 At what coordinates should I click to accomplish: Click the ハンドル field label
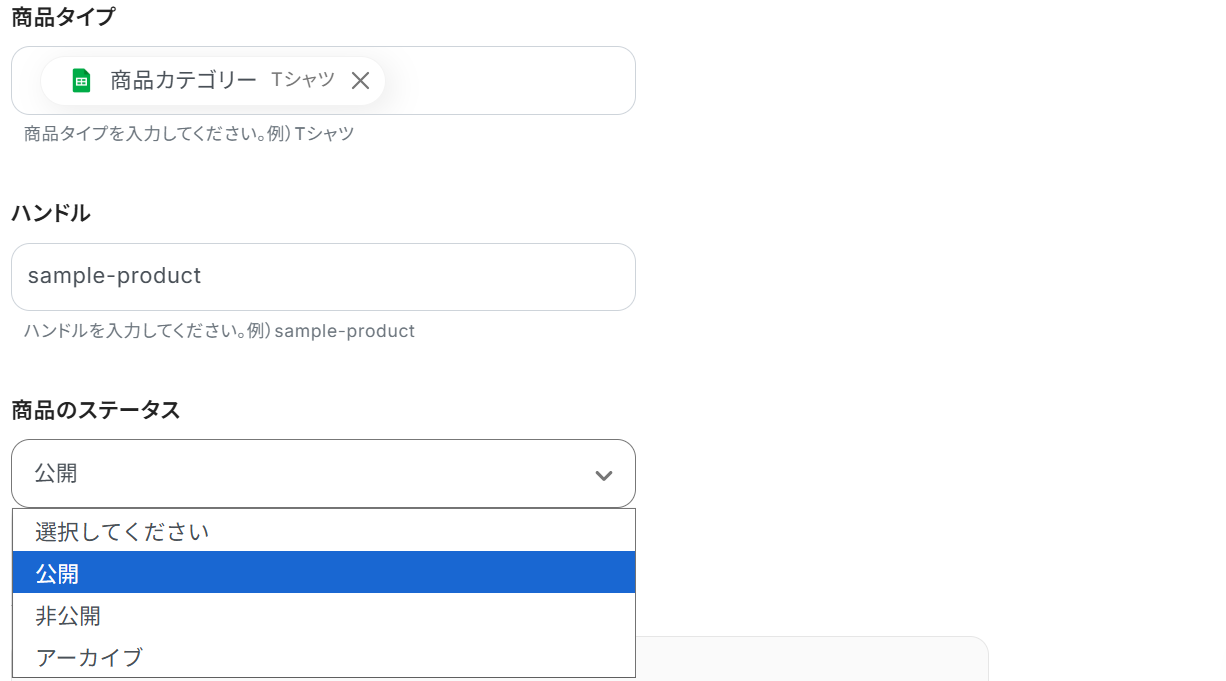[x=51, y=213]
